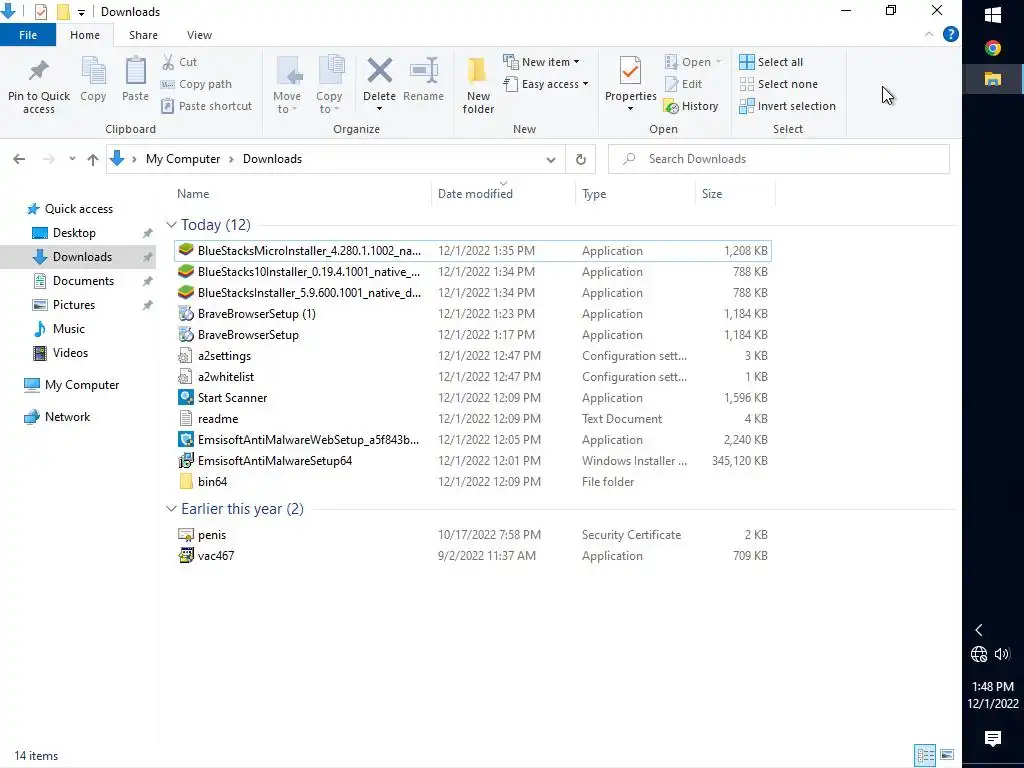Collapse the Today (12) group

(x=171, y=225)
